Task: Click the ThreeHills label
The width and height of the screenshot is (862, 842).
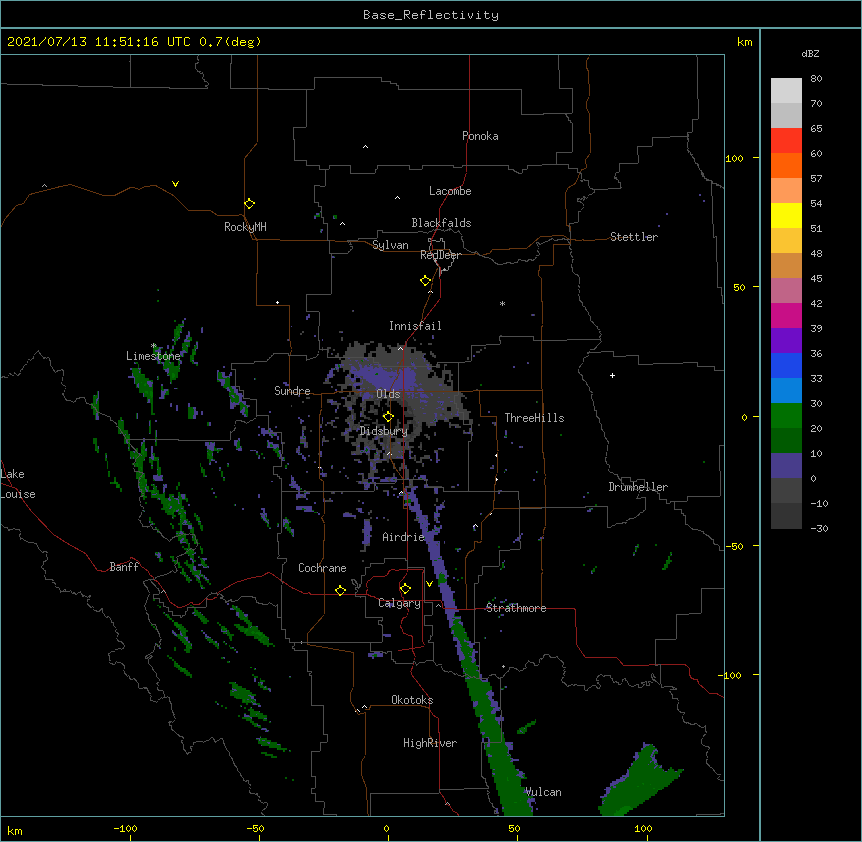Action: pos(534,418)
